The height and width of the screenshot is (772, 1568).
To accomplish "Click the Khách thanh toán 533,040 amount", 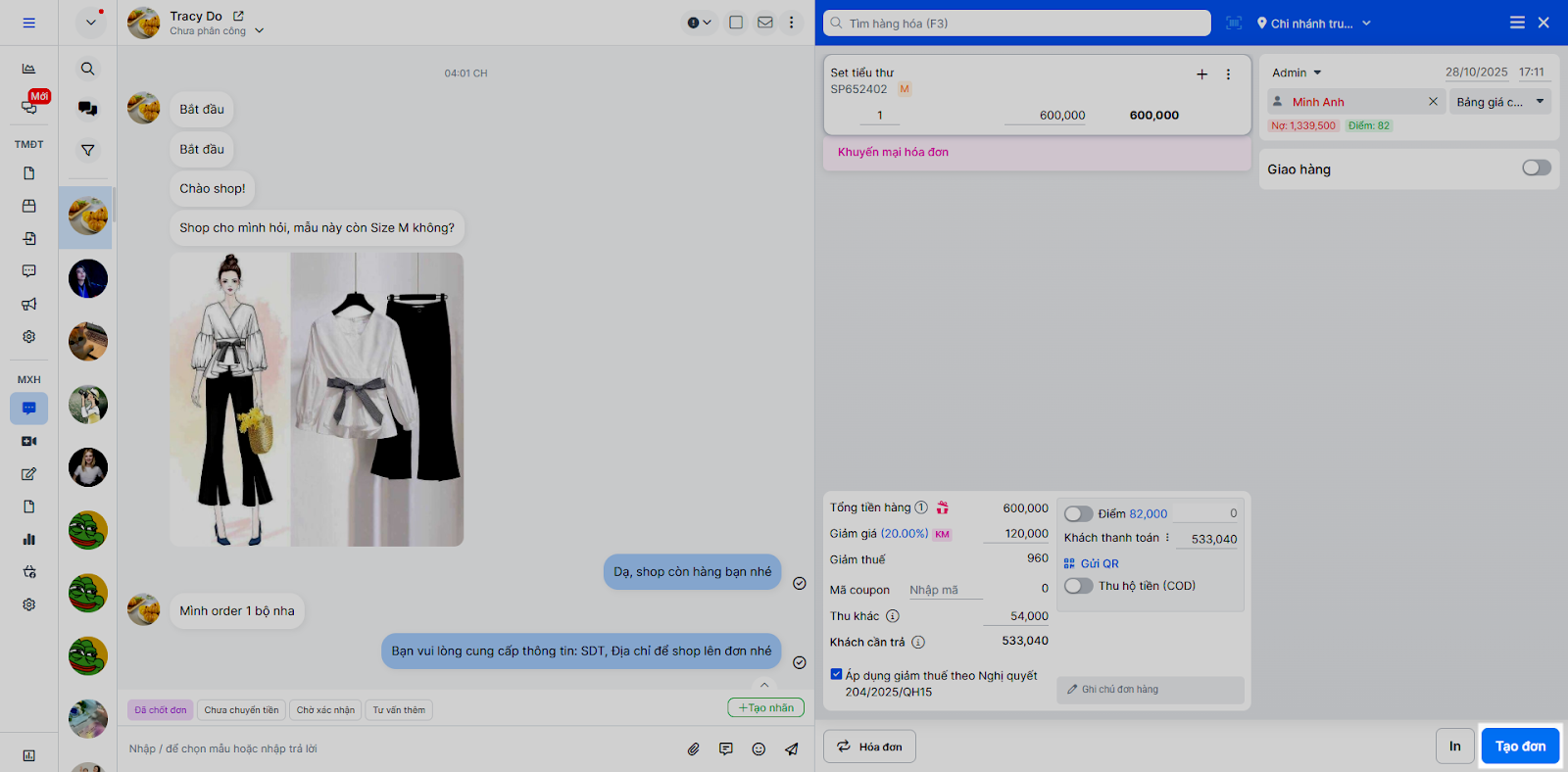I will 1207,539.
